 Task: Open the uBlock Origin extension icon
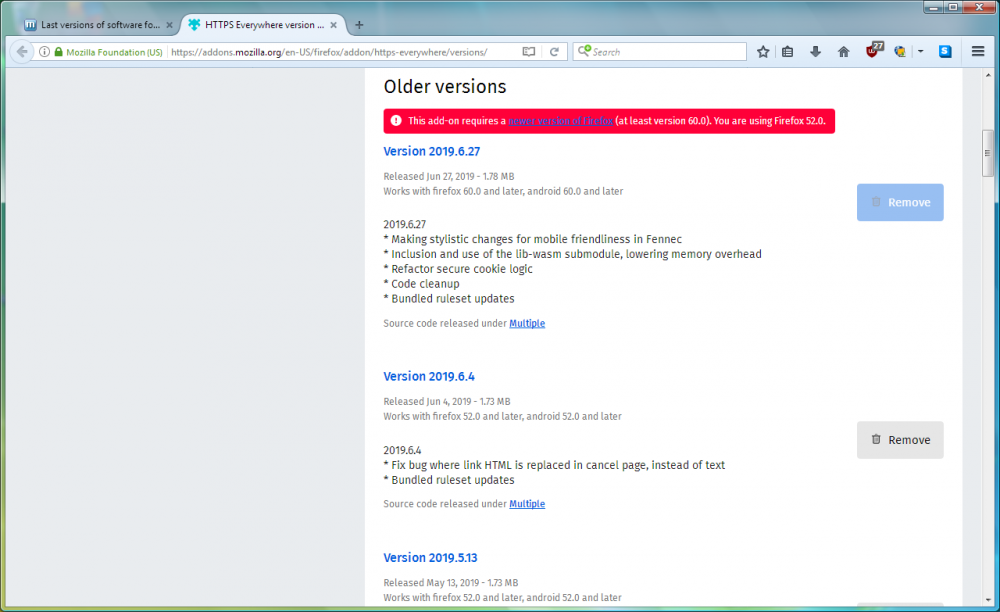click(874, 51)
